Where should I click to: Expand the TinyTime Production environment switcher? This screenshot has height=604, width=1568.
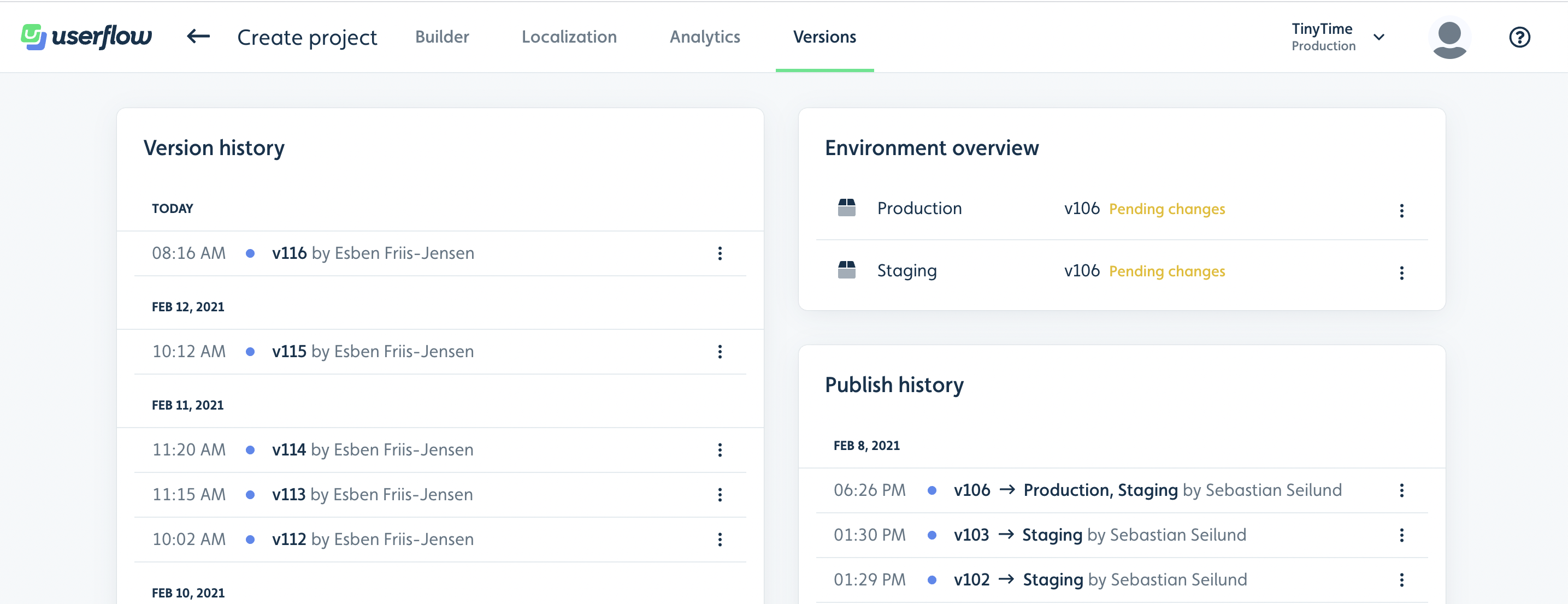click(x=1338, y=37)
